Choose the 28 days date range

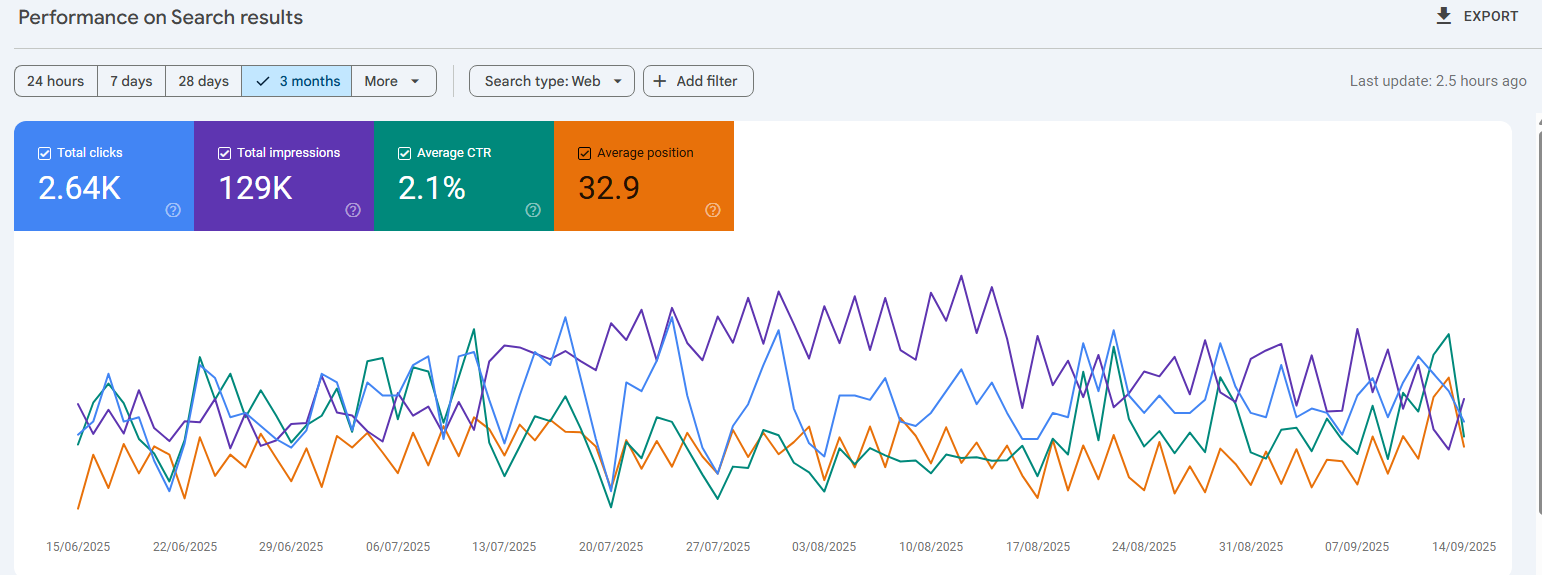(x=203, y=81)
